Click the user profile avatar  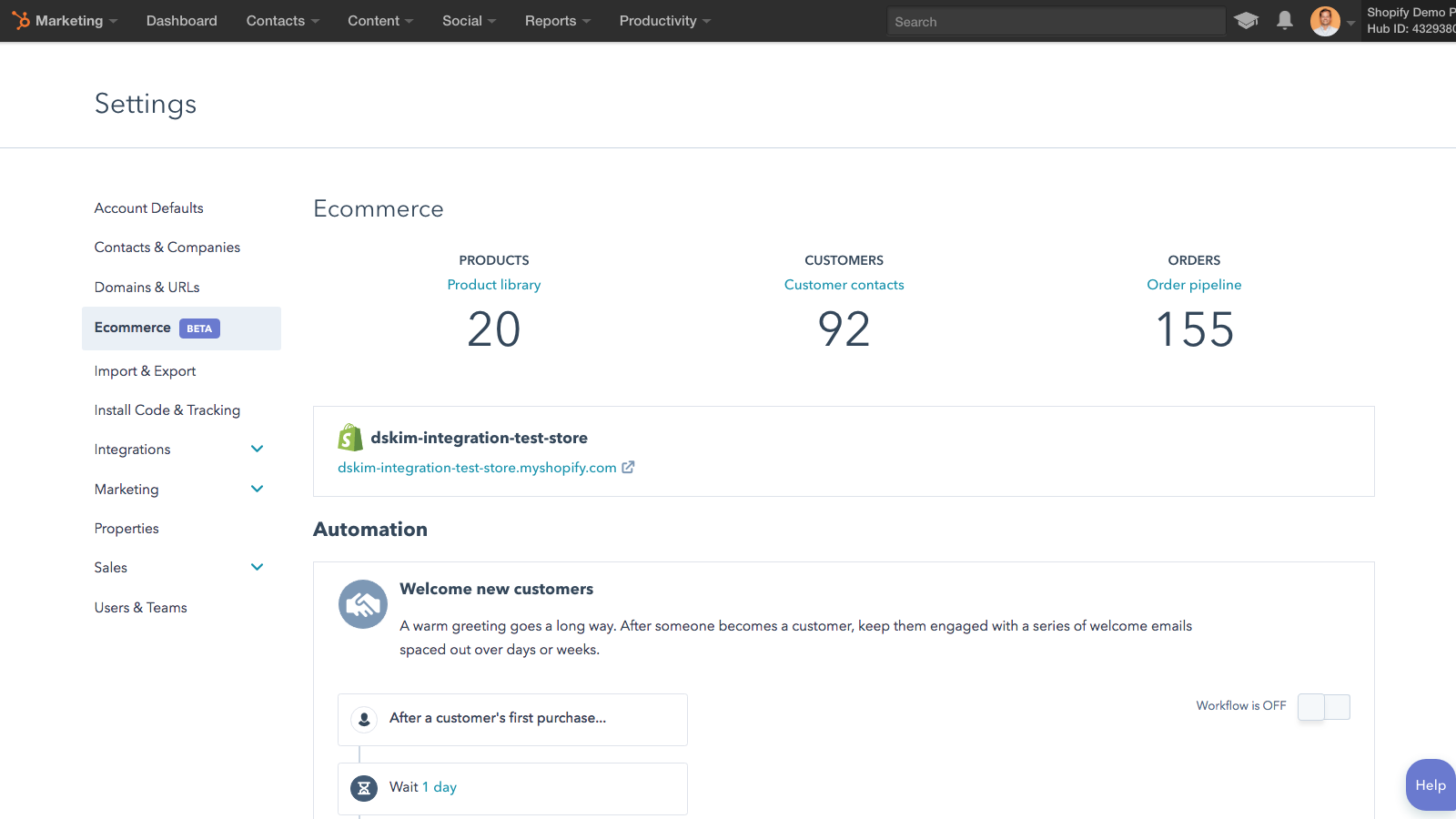1325,21
